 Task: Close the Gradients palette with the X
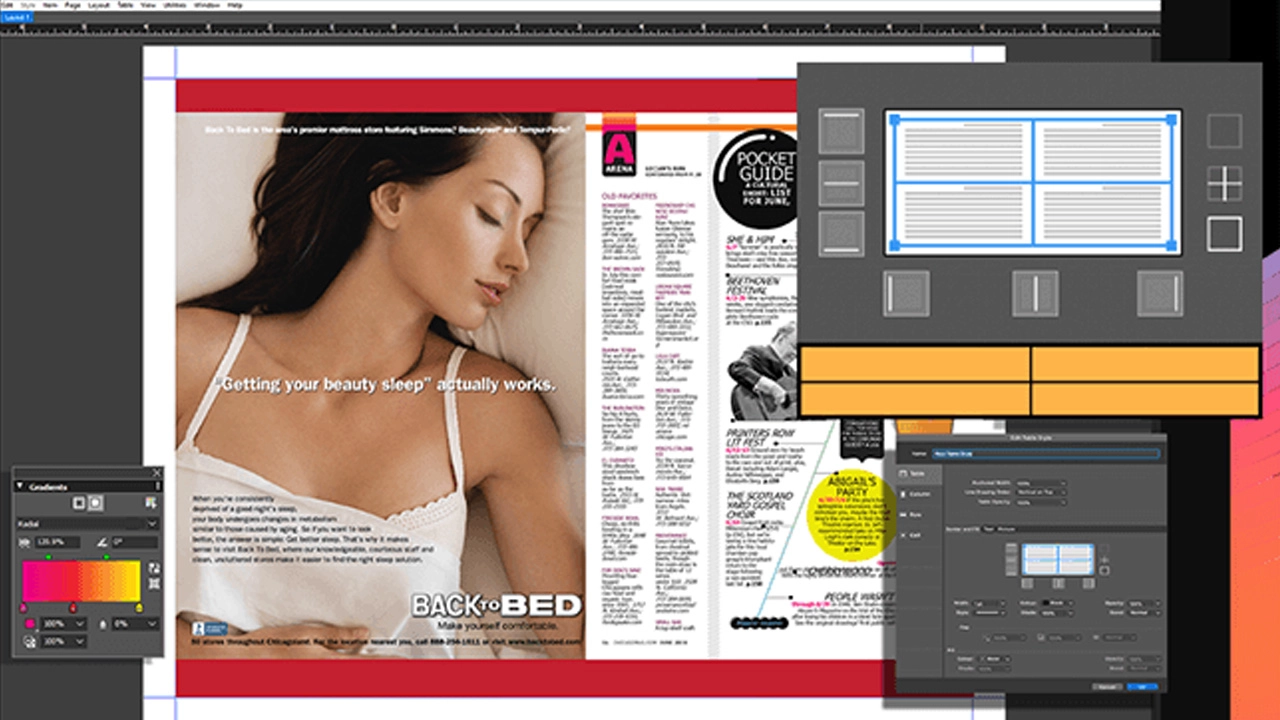(157, 472)
